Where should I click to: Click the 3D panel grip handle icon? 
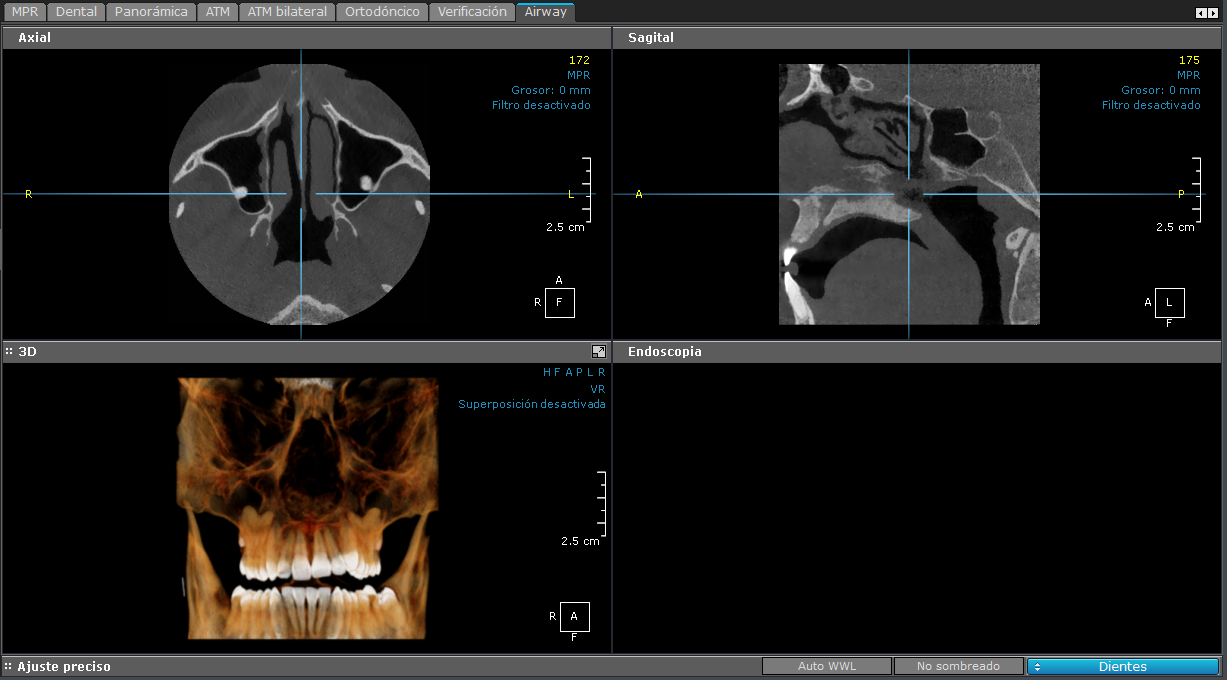9,352
